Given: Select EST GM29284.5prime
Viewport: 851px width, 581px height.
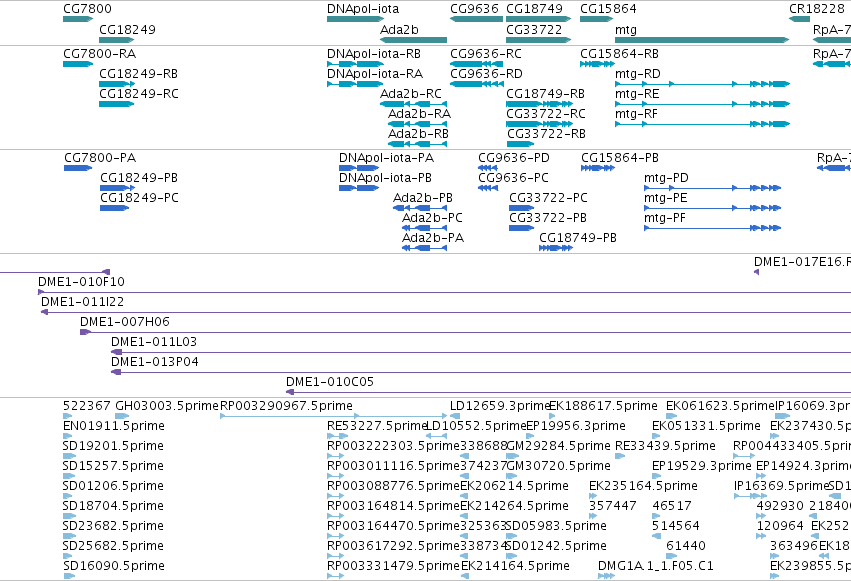Looking at the screenshot, I should [558, 446].
